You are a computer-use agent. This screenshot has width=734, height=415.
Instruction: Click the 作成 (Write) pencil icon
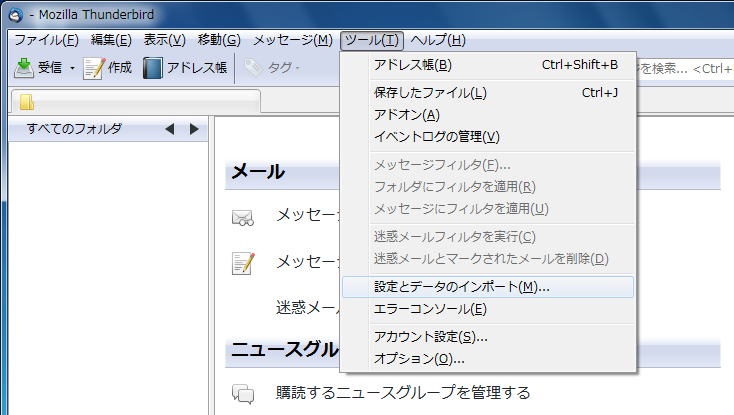click(94, 68)
